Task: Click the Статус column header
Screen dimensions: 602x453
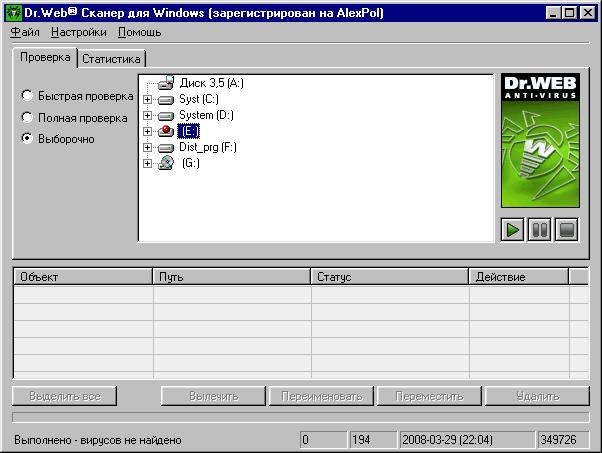Action: coord(390,277)
